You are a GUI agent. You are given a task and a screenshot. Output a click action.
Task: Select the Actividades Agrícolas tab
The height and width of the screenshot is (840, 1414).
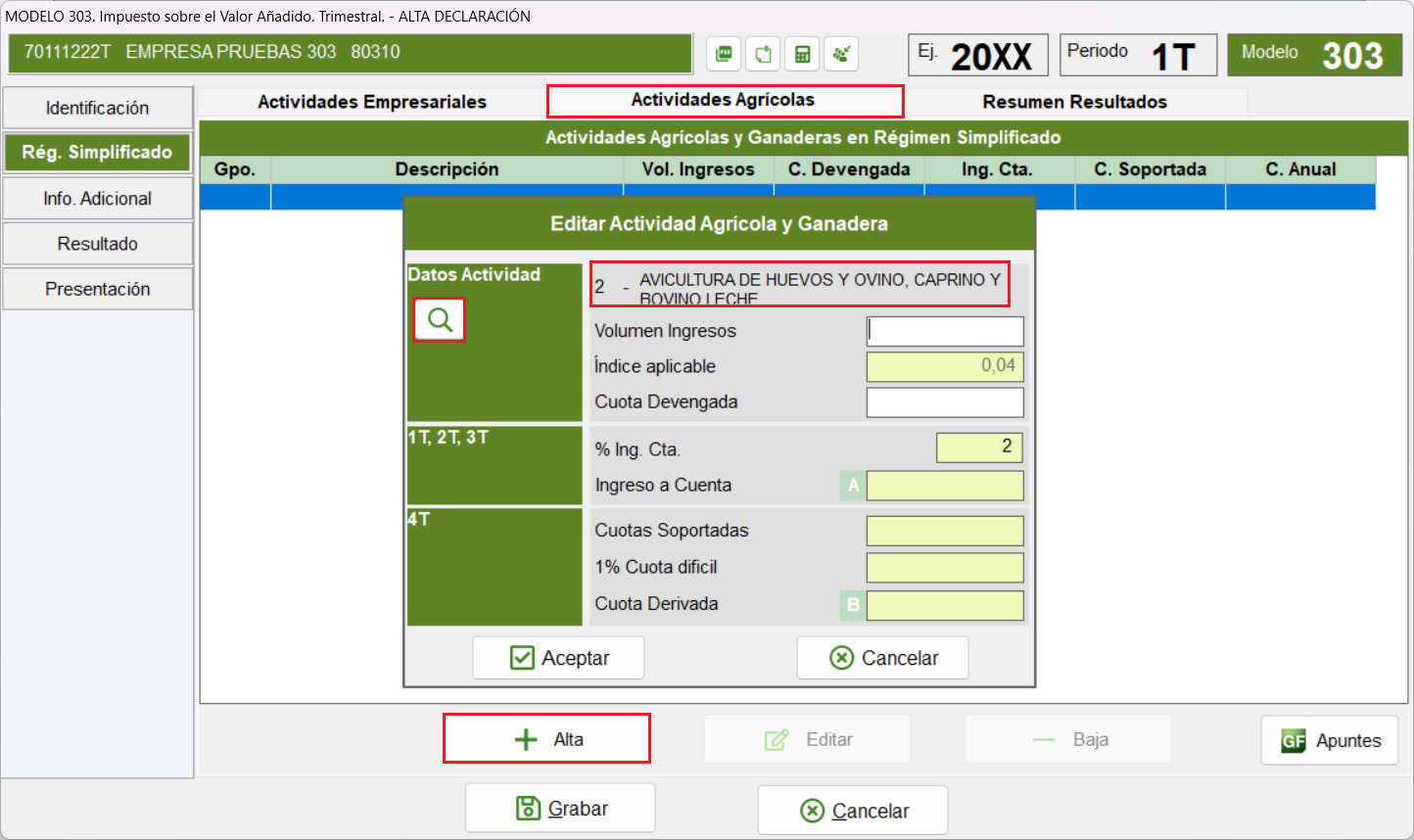pyautogui.click(x=724, y=100)
